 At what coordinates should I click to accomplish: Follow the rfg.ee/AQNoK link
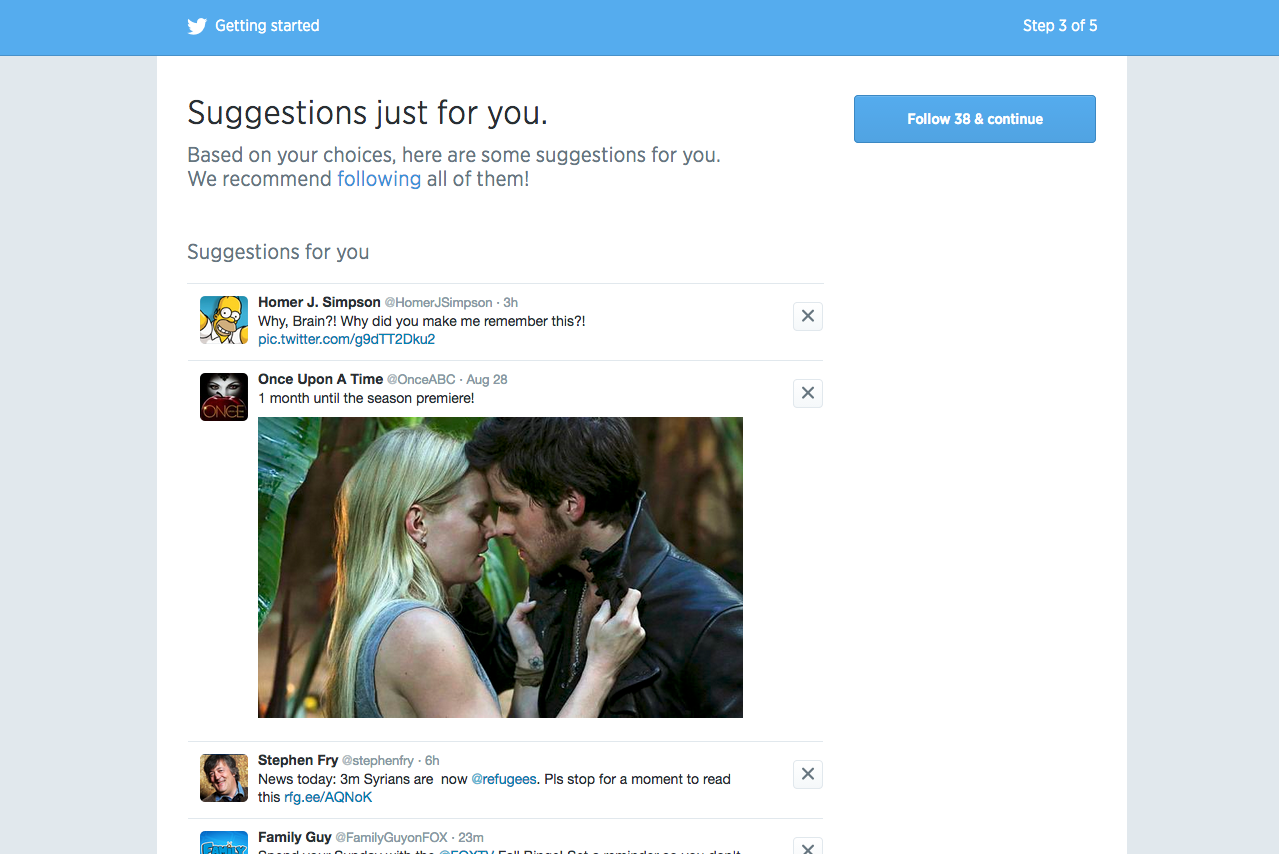(x=328, y=797)
